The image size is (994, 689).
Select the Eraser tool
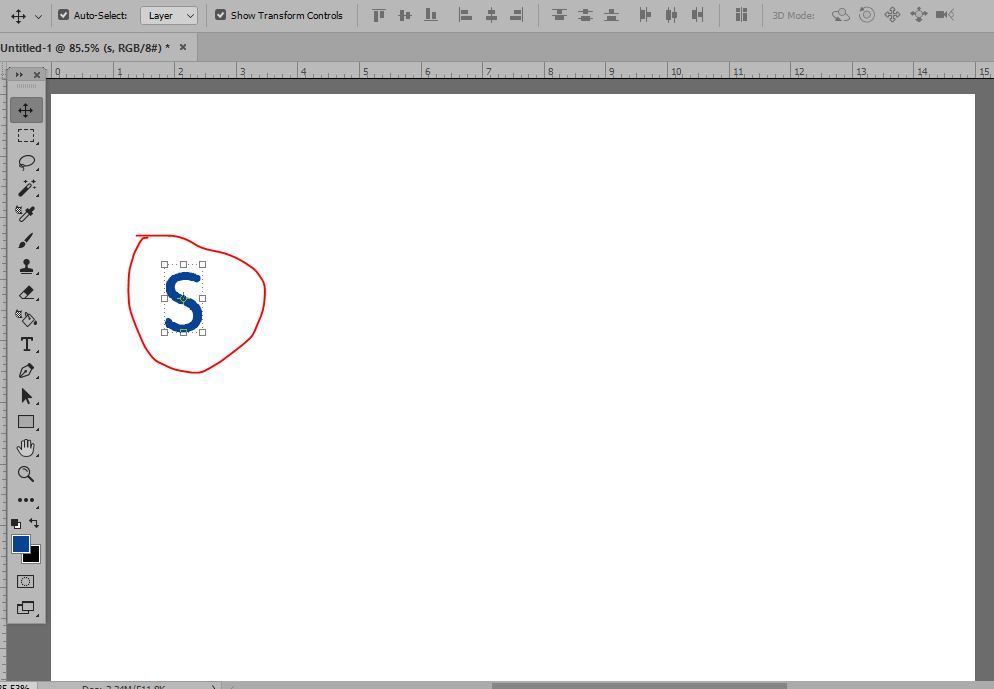26,292
